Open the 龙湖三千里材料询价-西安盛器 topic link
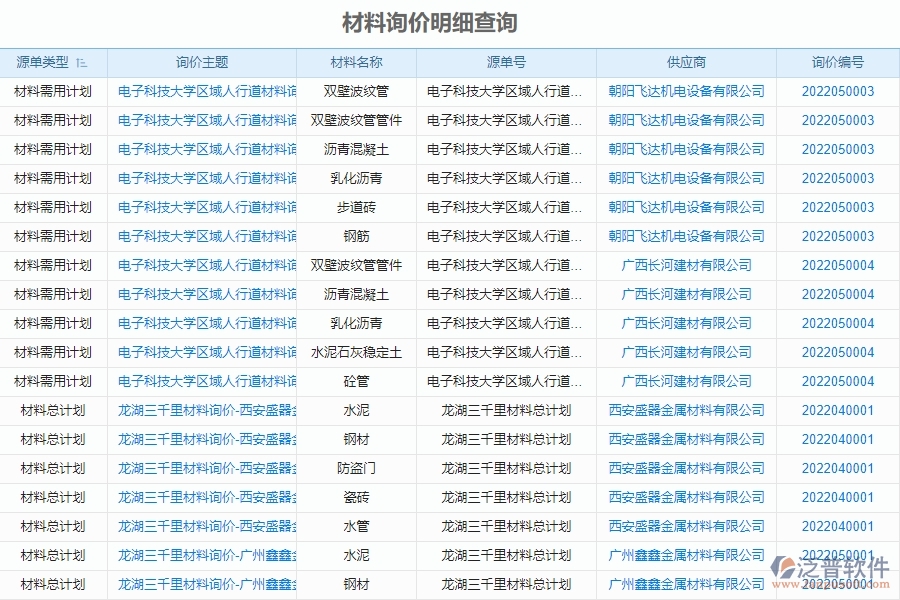Image resolution: width=900 pixels, height=600 pixels. (206, 410)
